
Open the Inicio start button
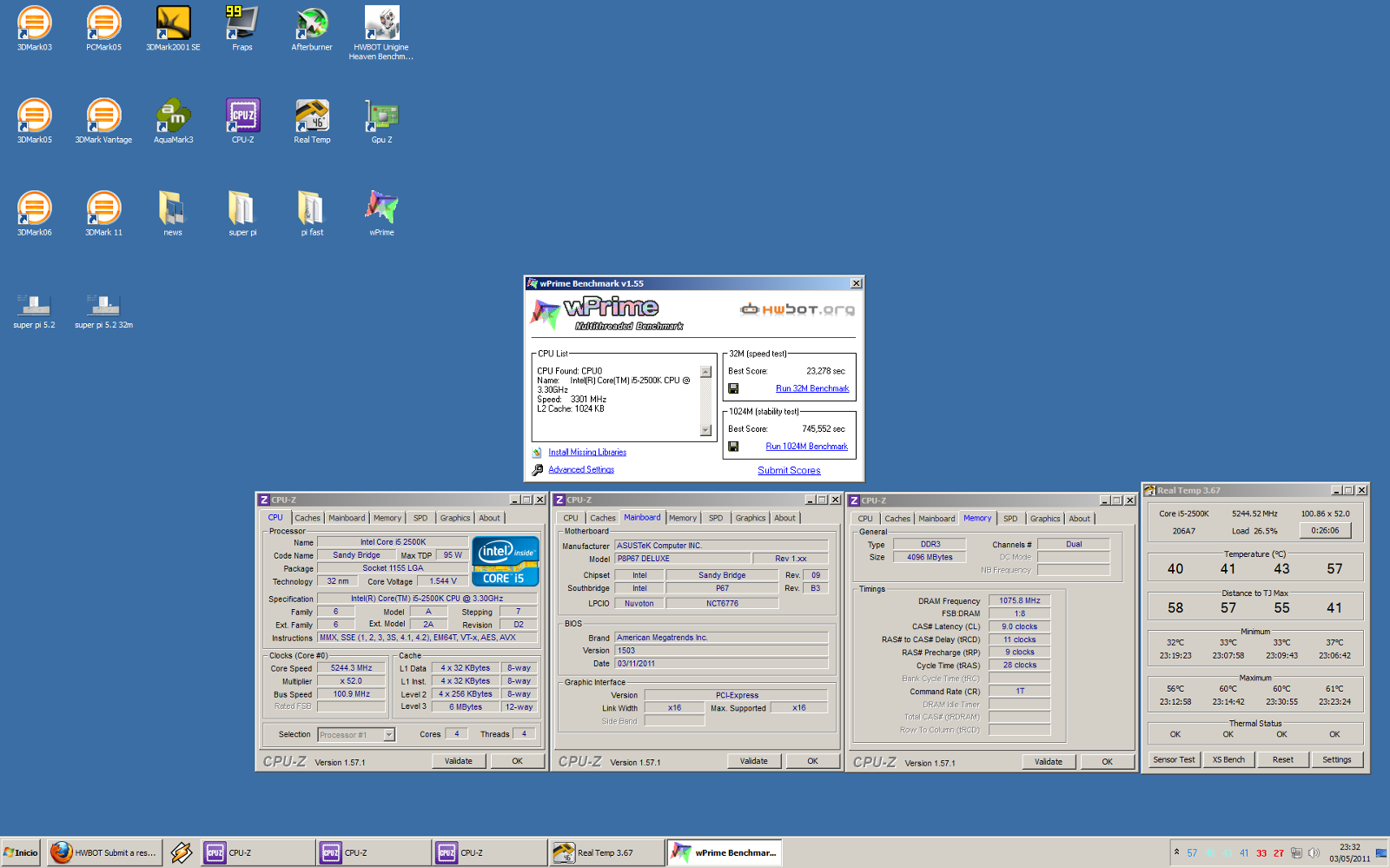(x=22, y=852)
